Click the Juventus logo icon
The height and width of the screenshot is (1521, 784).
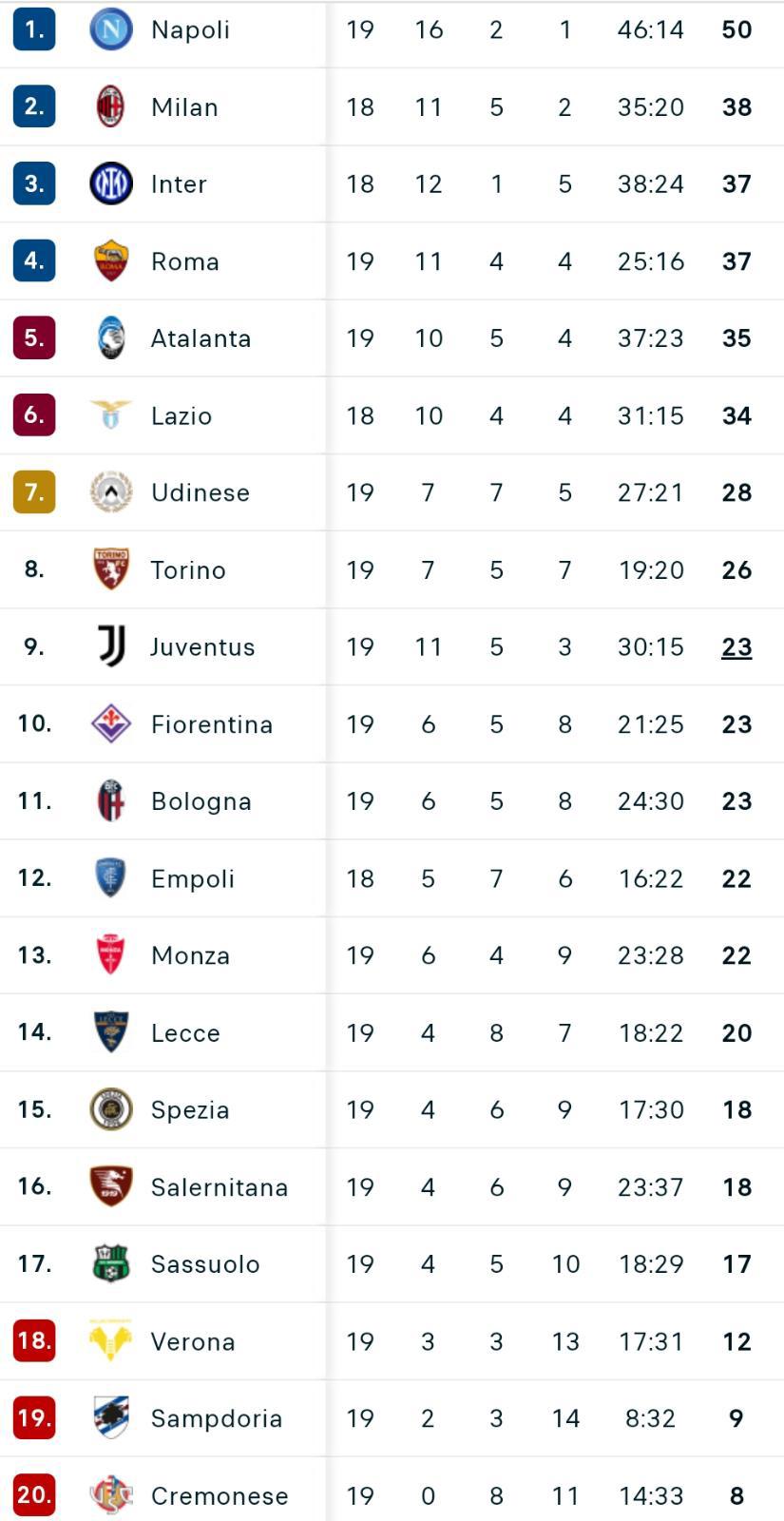point(111,646)
